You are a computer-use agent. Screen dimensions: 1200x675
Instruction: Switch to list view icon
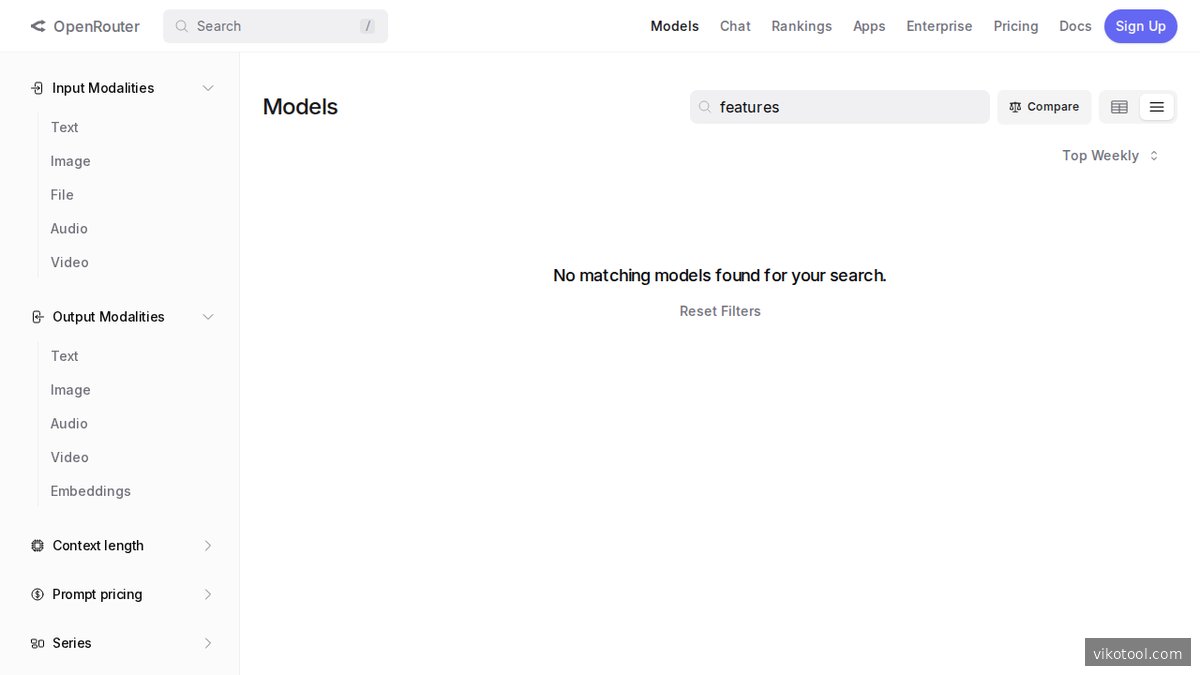pyautogui.click(x=1156, y=107)
